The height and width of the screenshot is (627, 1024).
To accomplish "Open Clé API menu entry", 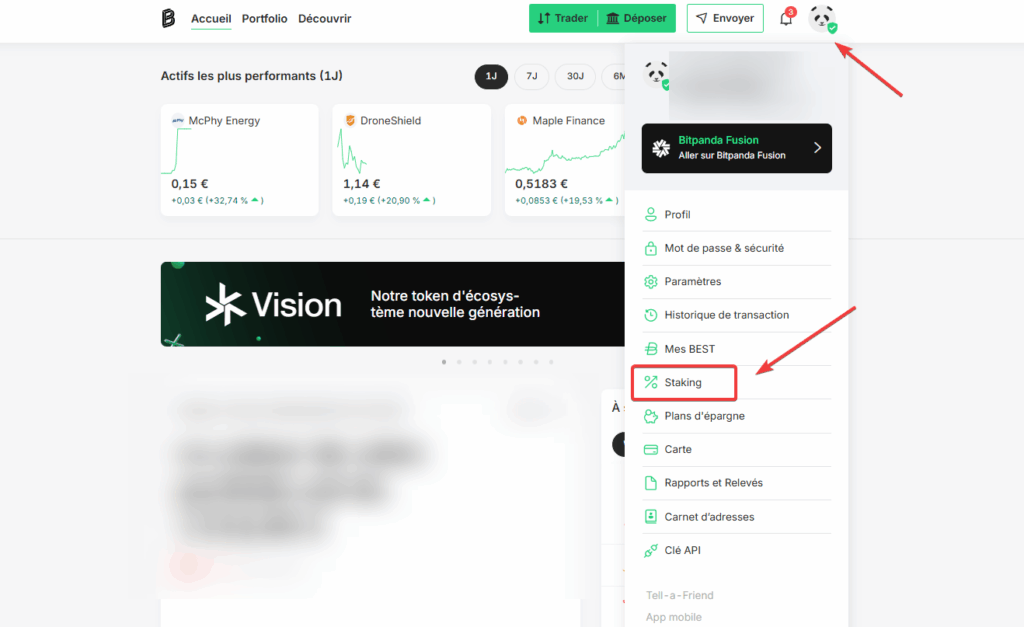I will click(x=737, y=550).
